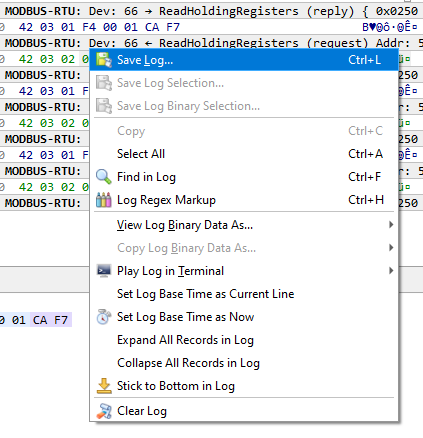Click the highlighted CA F7 bytes in lower pane

coord(51,320)
